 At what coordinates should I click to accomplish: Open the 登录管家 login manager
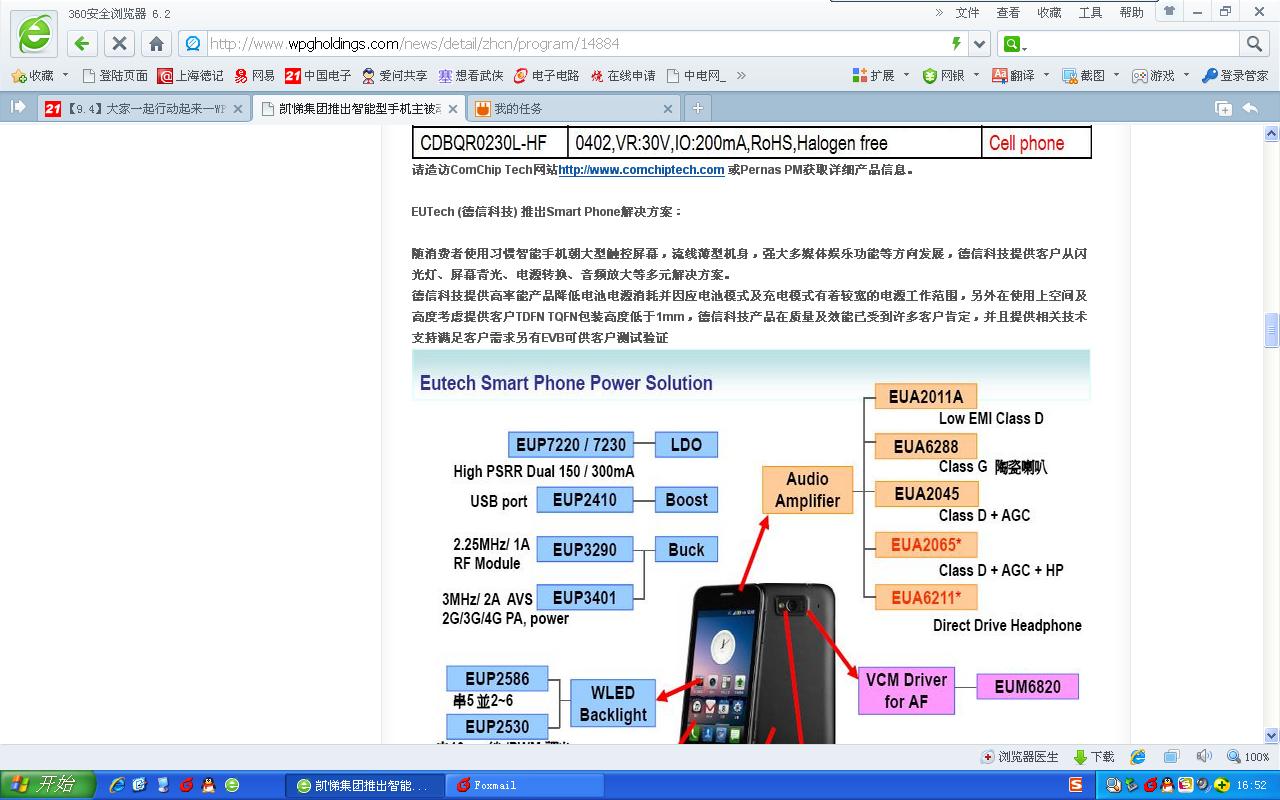(x=1235, y=75)
